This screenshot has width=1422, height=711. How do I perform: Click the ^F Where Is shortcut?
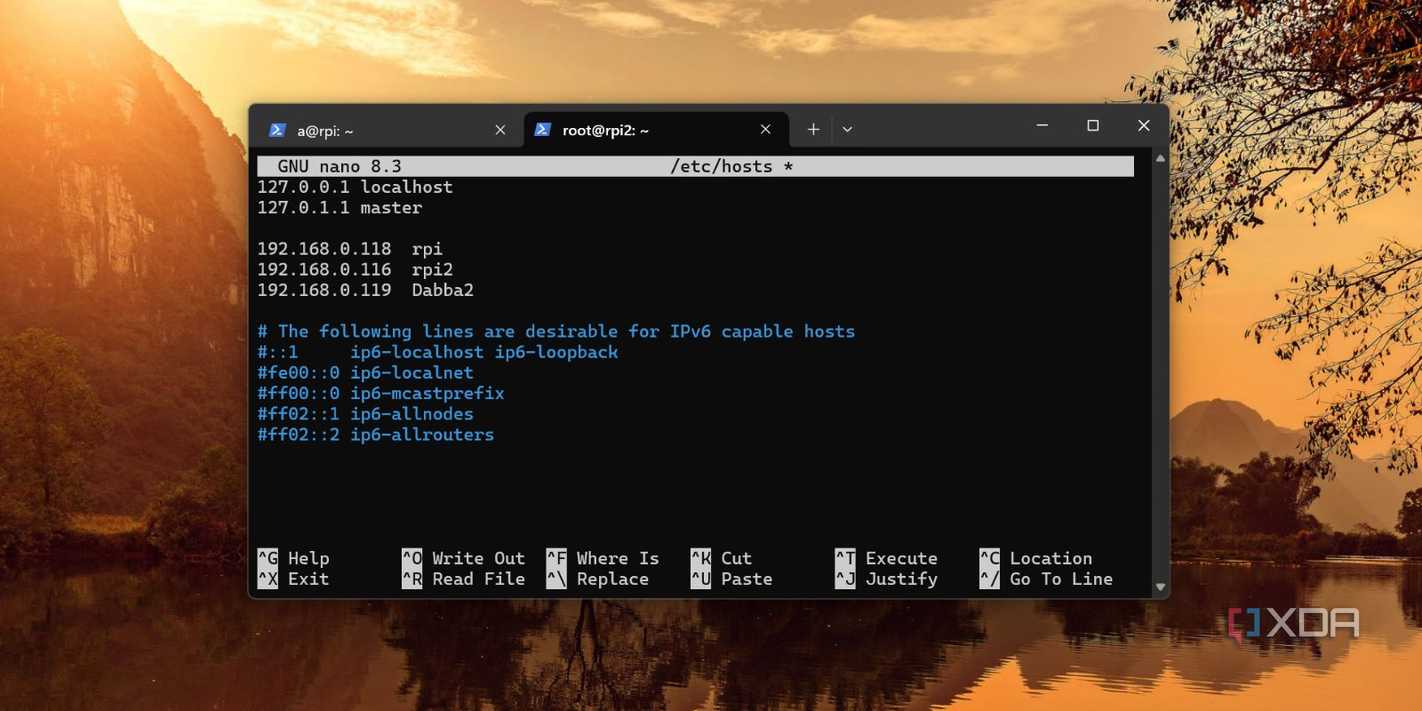pyautogui.click(x=603, y=558)
